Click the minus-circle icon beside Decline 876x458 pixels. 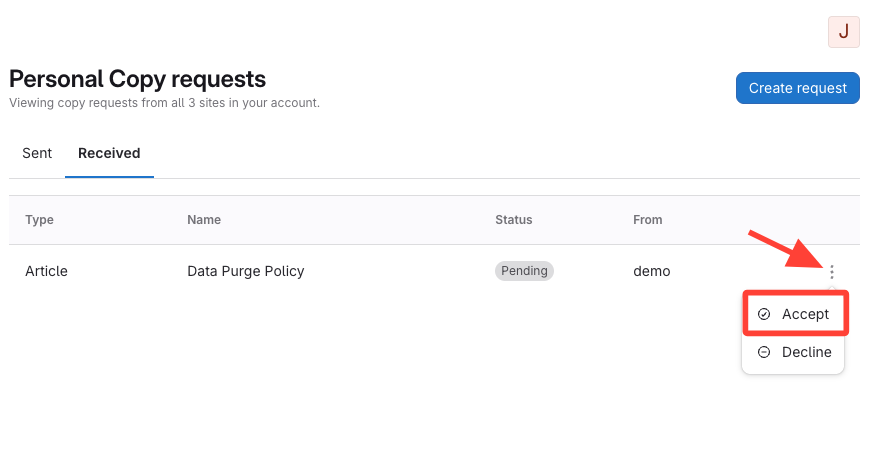coord(764,352)
